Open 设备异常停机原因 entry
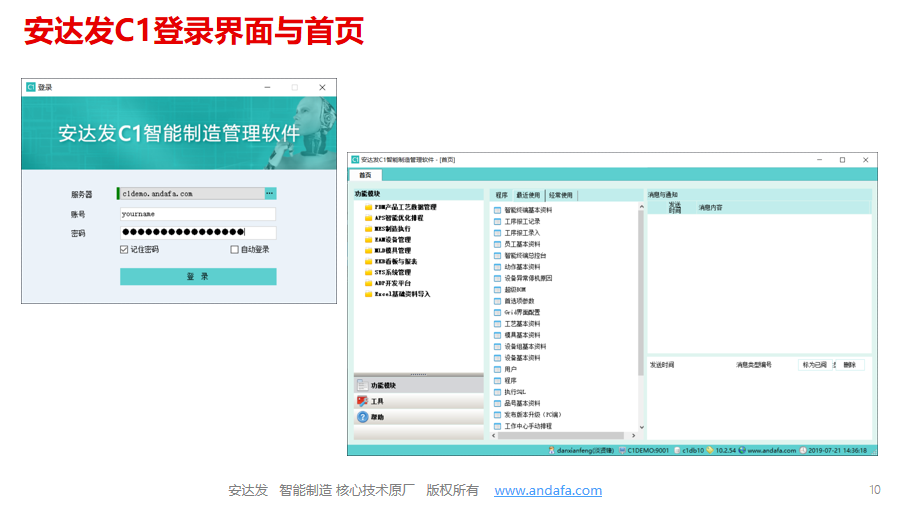 coord(523,278)
